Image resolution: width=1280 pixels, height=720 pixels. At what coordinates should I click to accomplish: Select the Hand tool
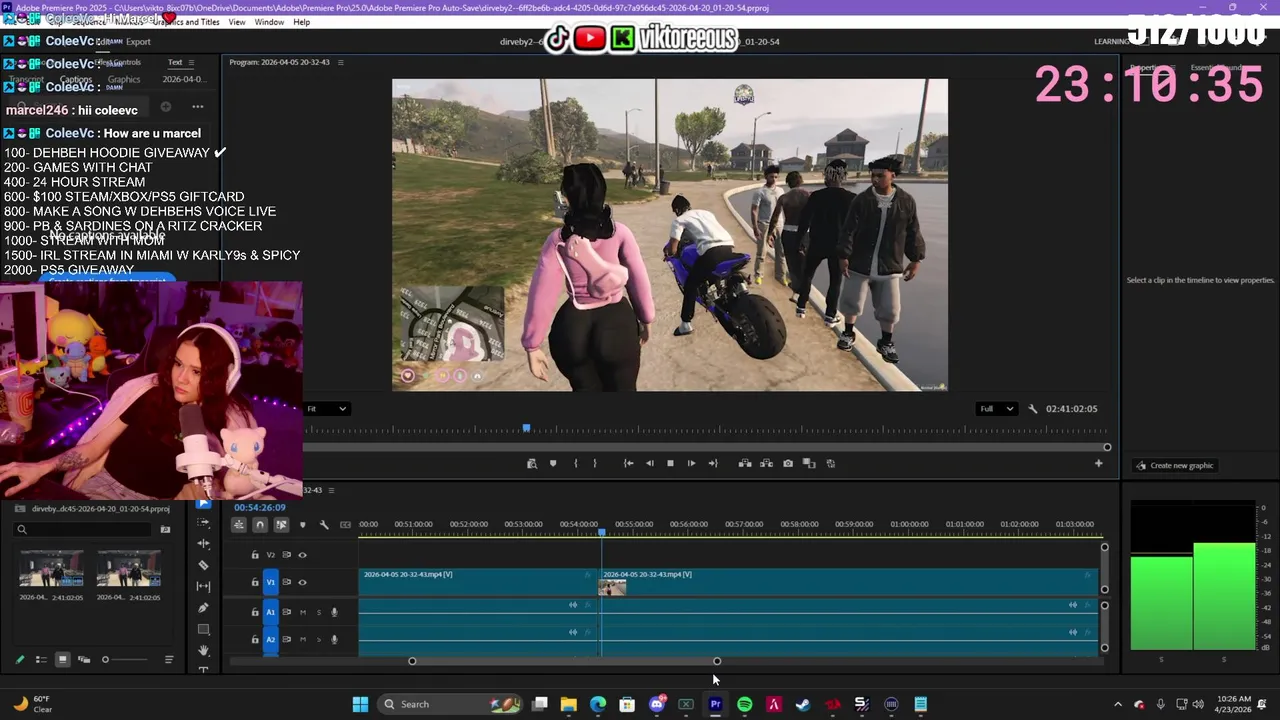[x=204, y=650]
